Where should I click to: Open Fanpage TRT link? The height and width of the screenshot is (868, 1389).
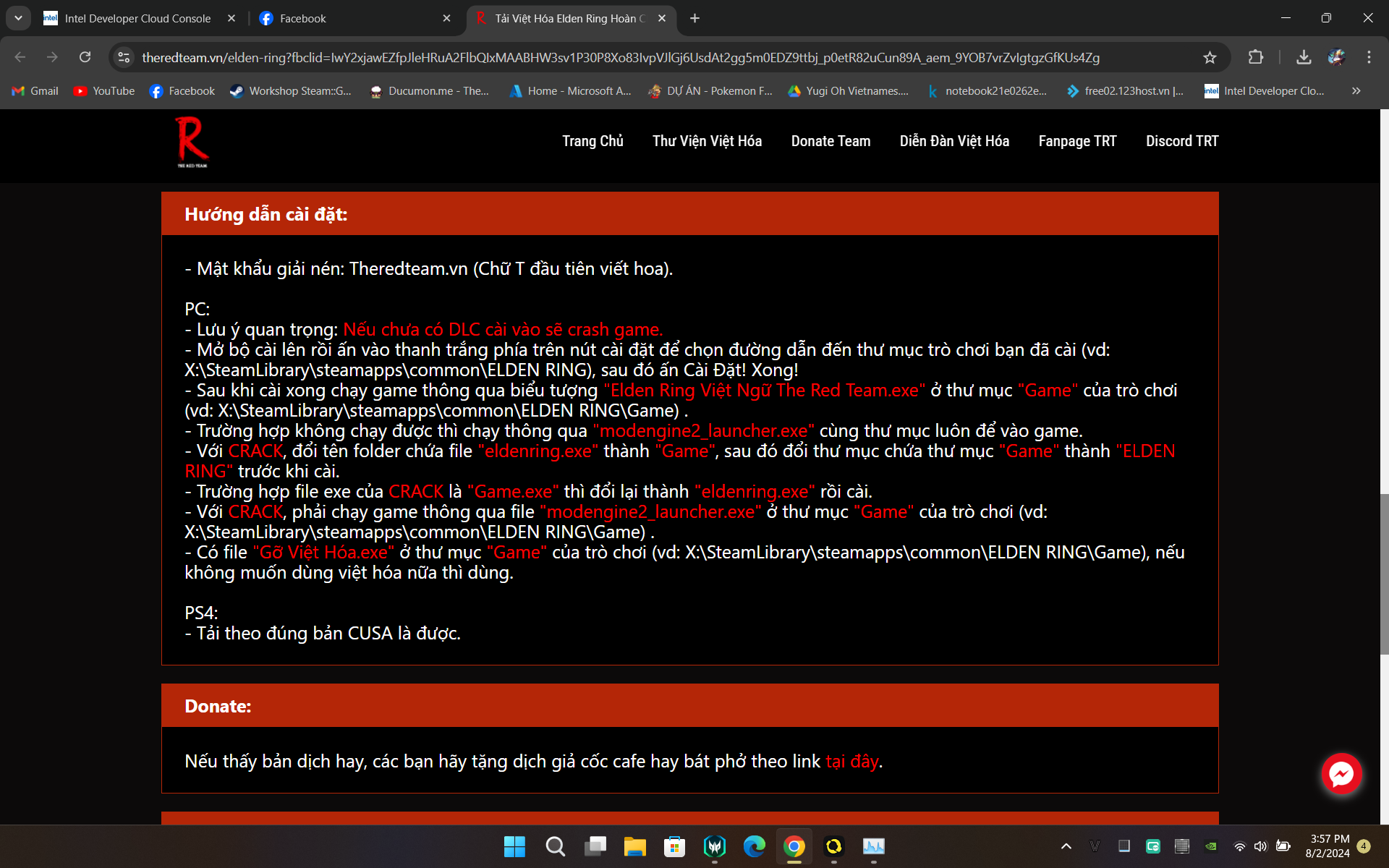click(1077, 141)
